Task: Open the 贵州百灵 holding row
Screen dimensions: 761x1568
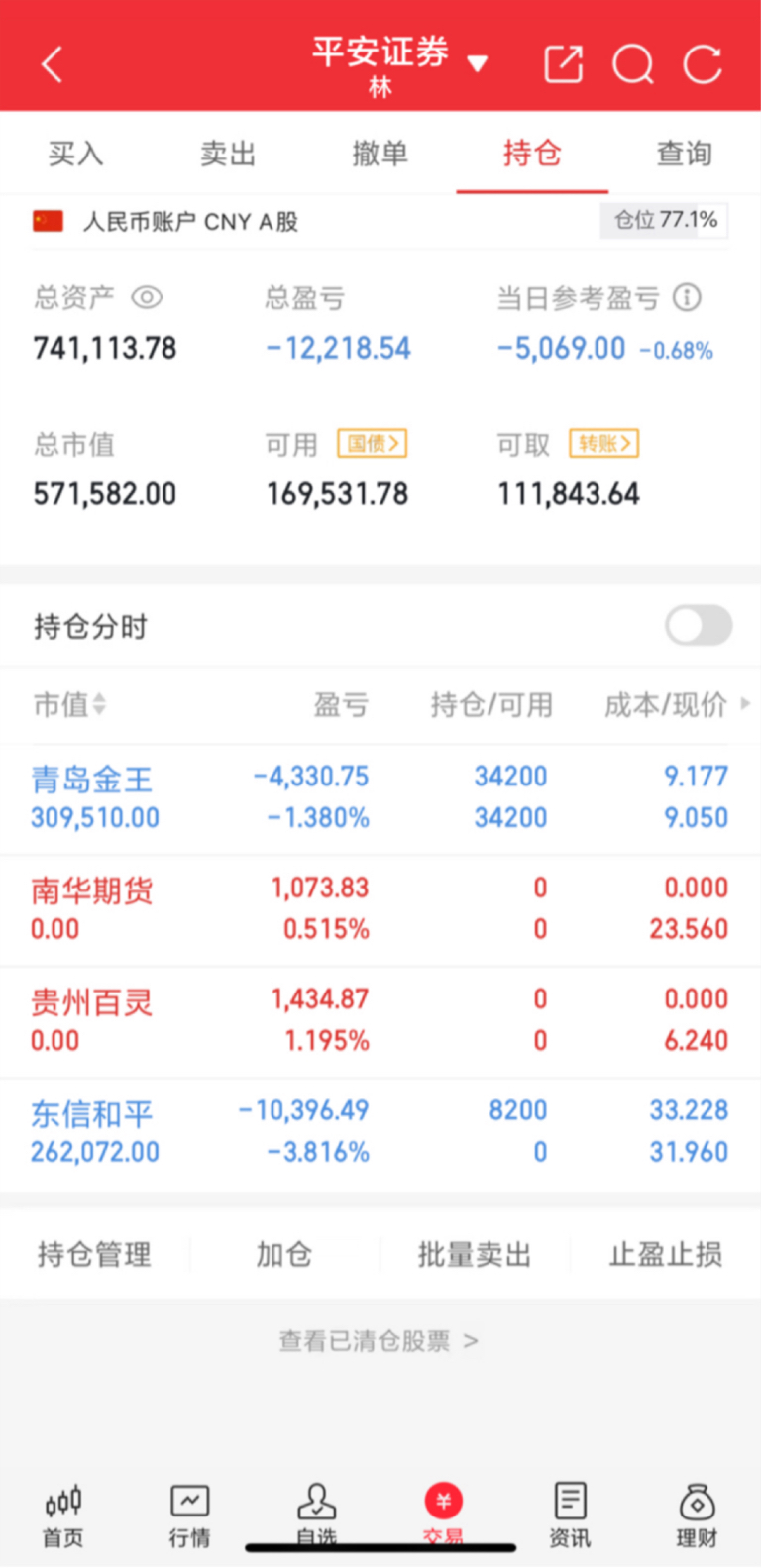Action: 380,1021
